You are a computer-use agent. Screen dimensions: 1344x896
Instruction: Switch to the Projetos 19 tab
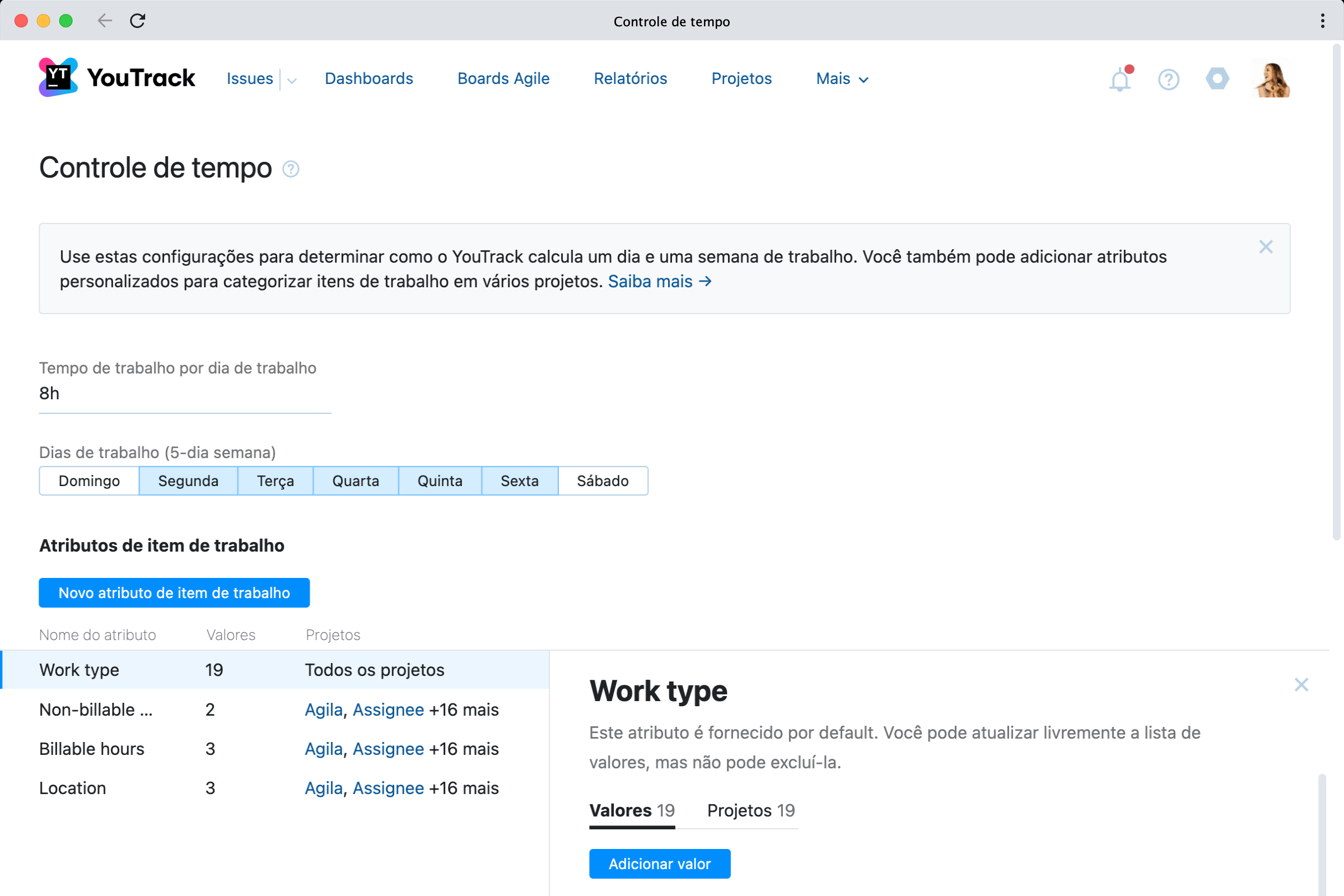pyautogui.click(x=750, y=810)
